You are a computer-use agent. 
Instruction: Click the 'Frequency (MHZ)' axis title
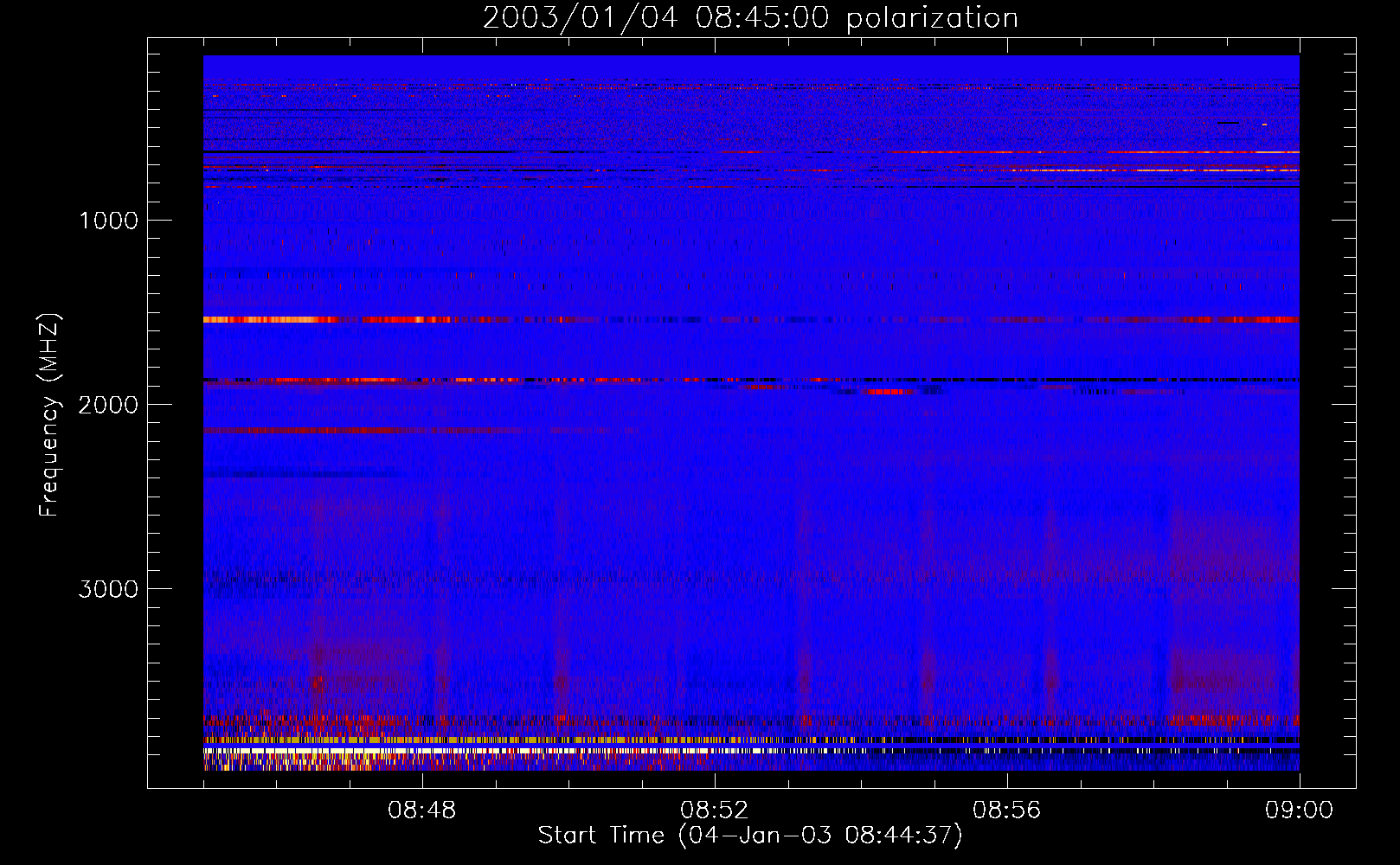[x=49, y=416]
